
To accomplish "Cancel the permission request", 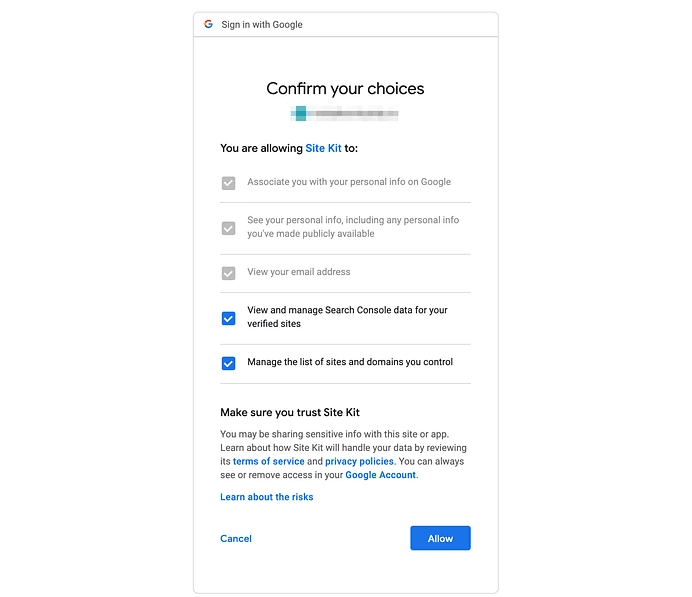I will coord(236,539).
